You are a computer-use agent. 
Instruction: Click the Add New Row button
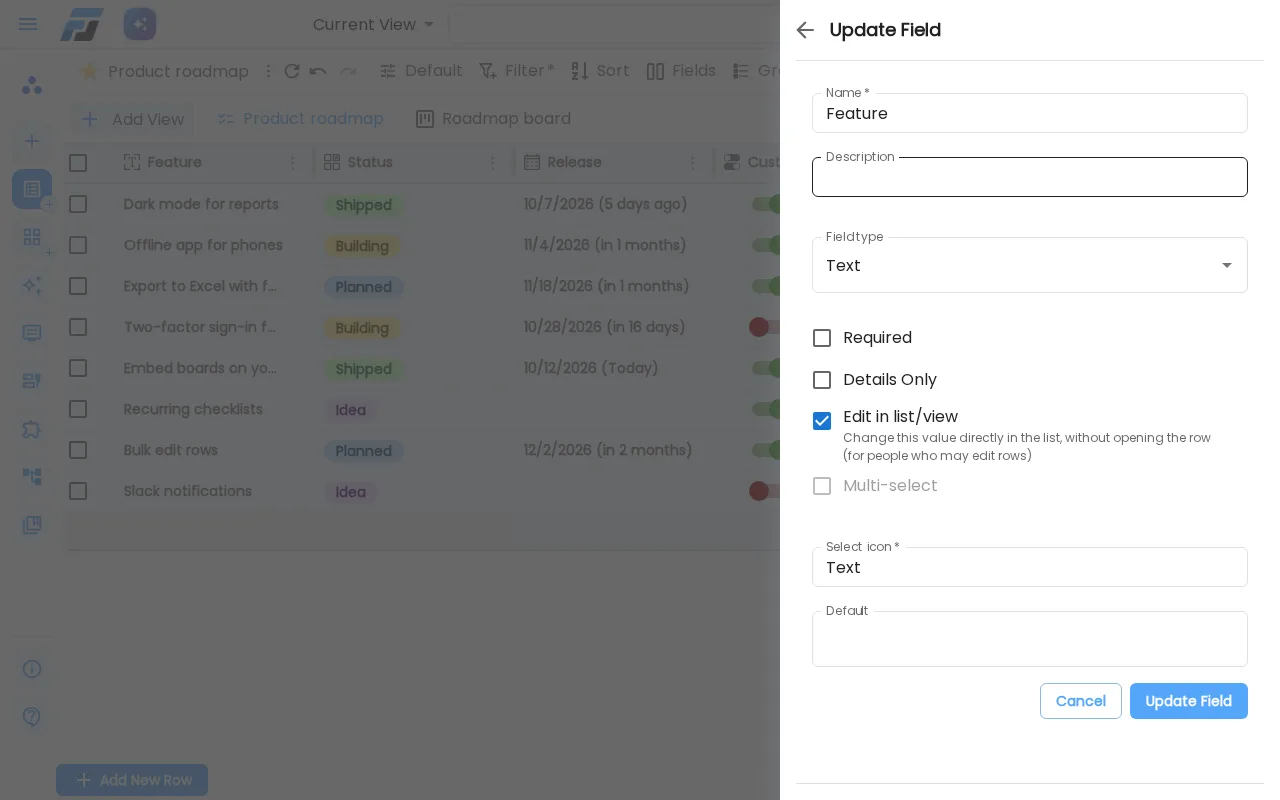(x=132, y=780)
